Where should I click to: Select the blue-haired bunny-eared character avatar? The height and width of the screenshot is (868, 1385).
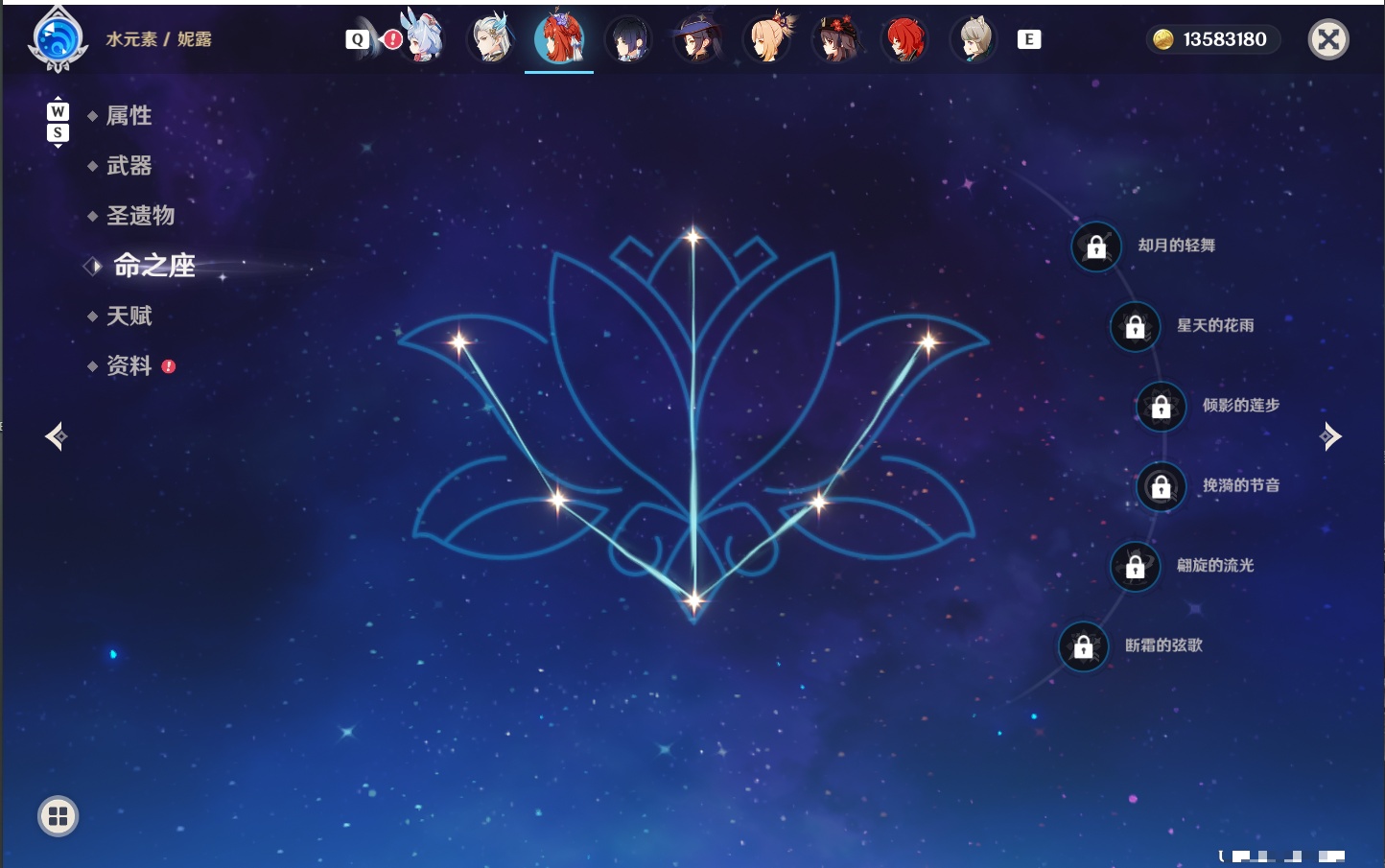[422, 38]
